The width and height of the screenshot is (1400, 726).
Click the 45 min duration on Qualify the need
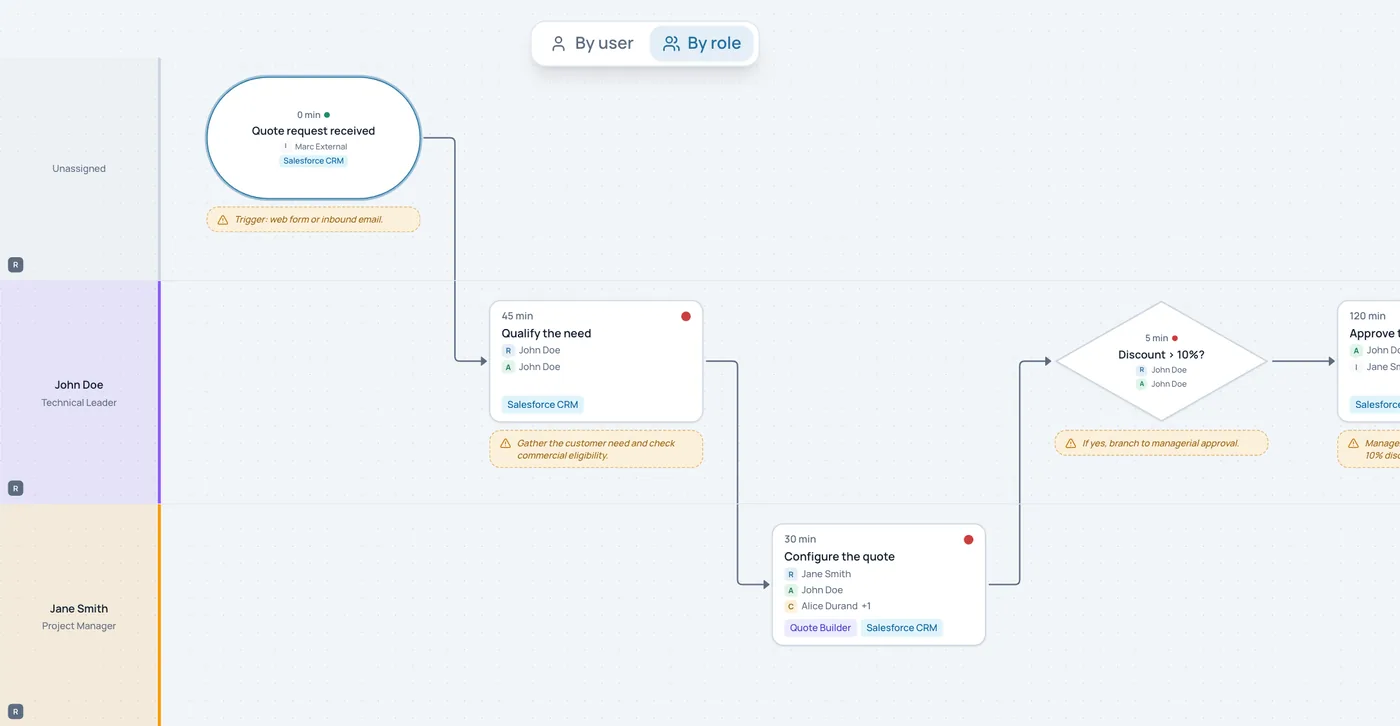517,316
